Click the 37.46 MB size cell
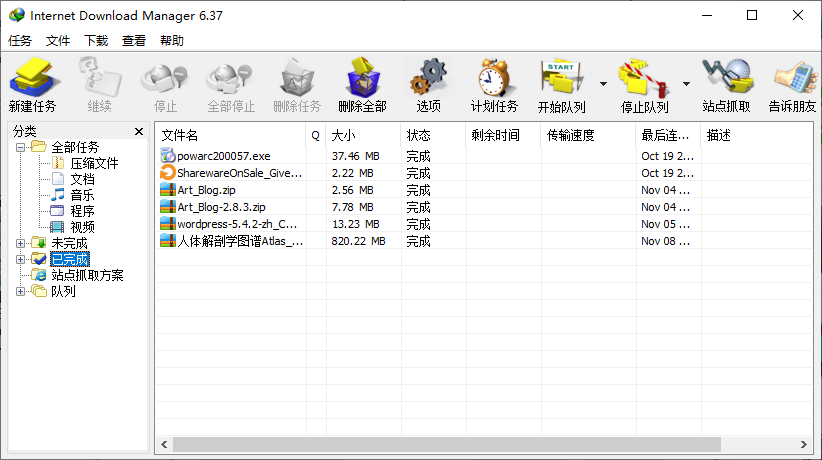Screen dimensions: 822x460 click(355, 156)
